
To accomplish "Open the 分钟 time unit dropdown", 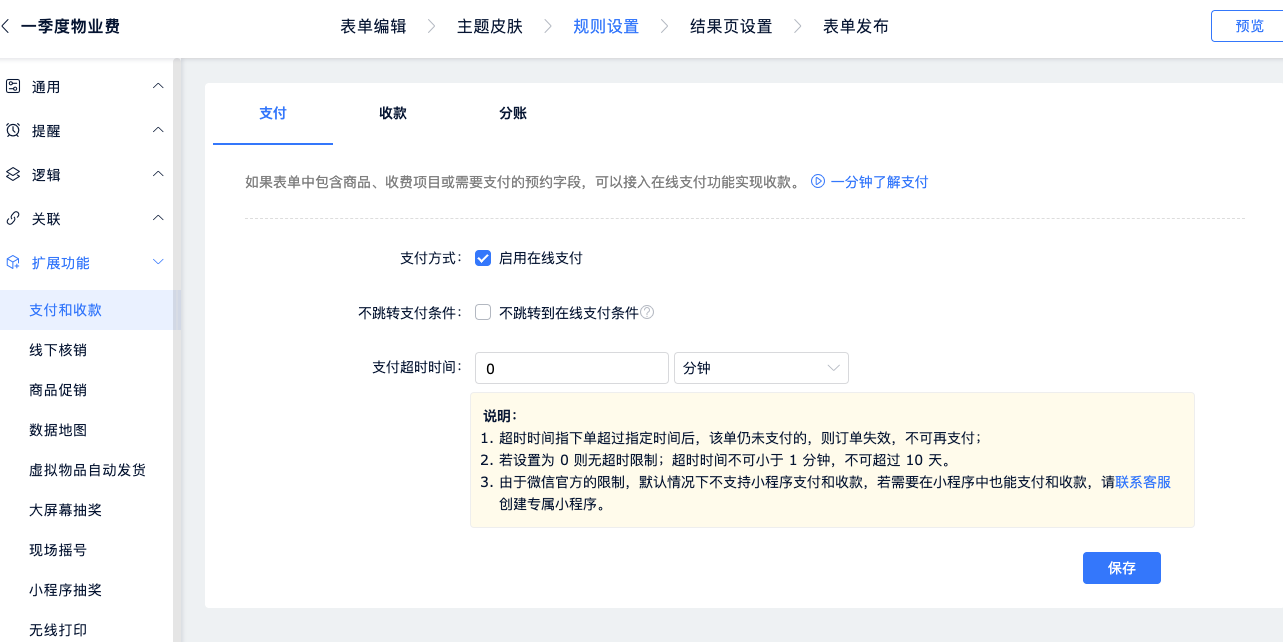I will 761,368.
